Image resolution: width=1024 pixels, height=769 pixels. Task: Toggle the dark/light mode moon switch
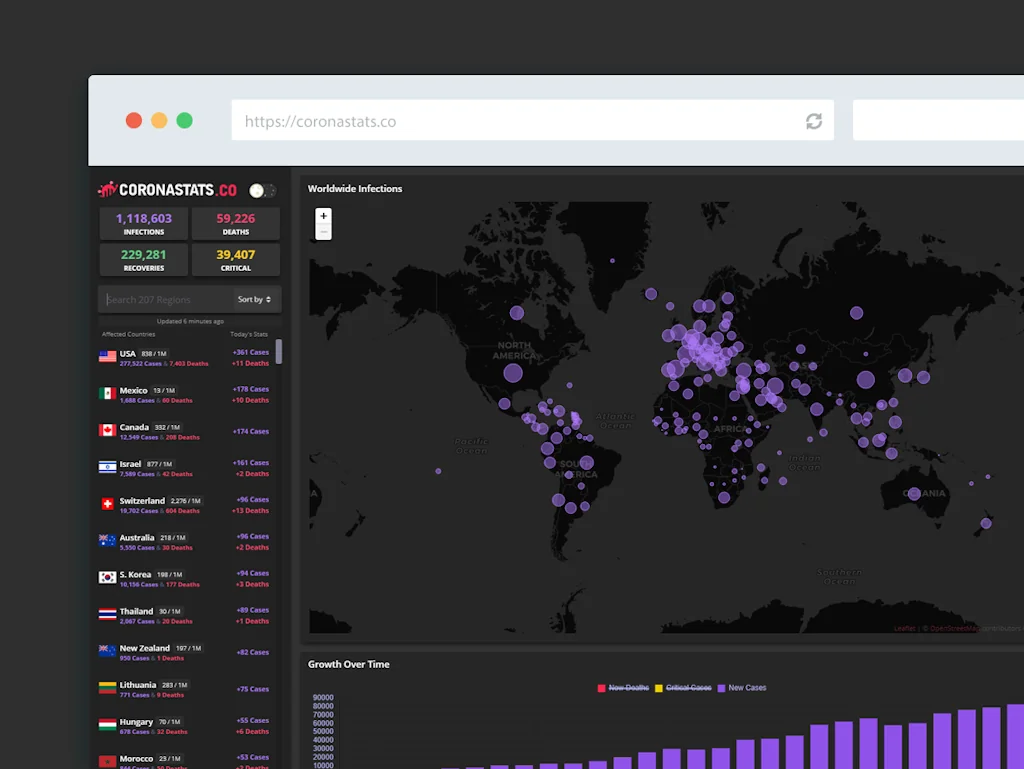[x=262, y=190]
